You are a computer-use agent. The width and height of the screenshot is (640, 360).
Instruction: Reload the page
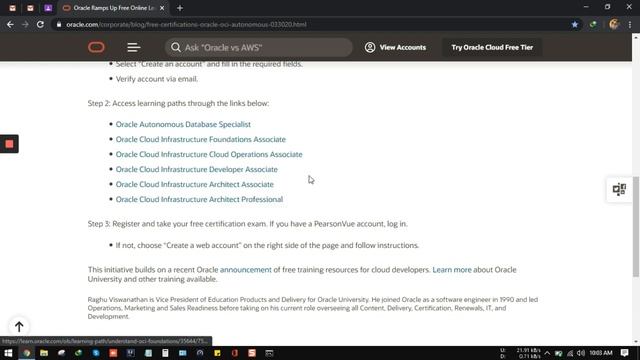(40, 24)
